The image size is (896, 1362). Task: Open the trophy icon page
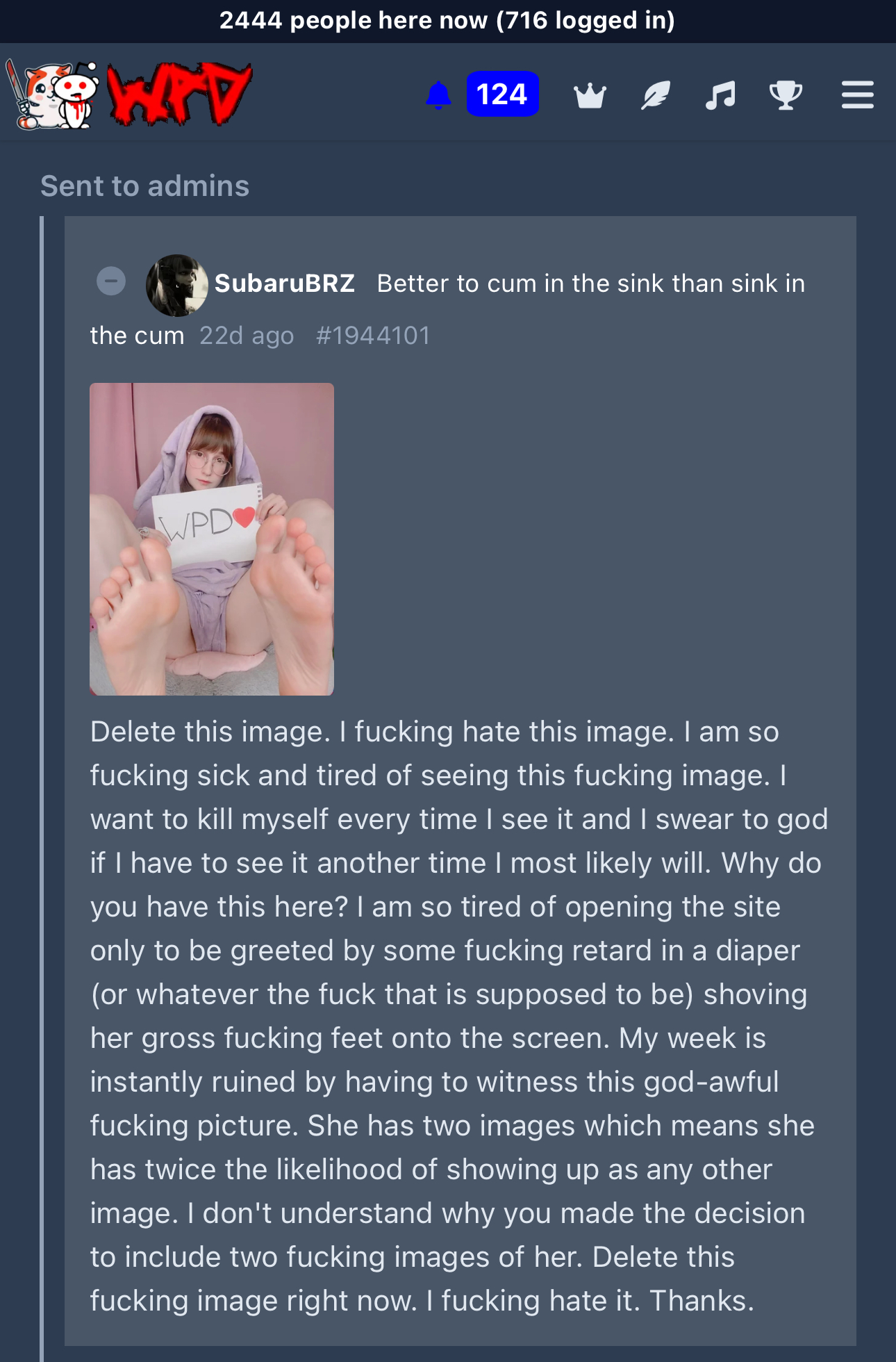786,95
